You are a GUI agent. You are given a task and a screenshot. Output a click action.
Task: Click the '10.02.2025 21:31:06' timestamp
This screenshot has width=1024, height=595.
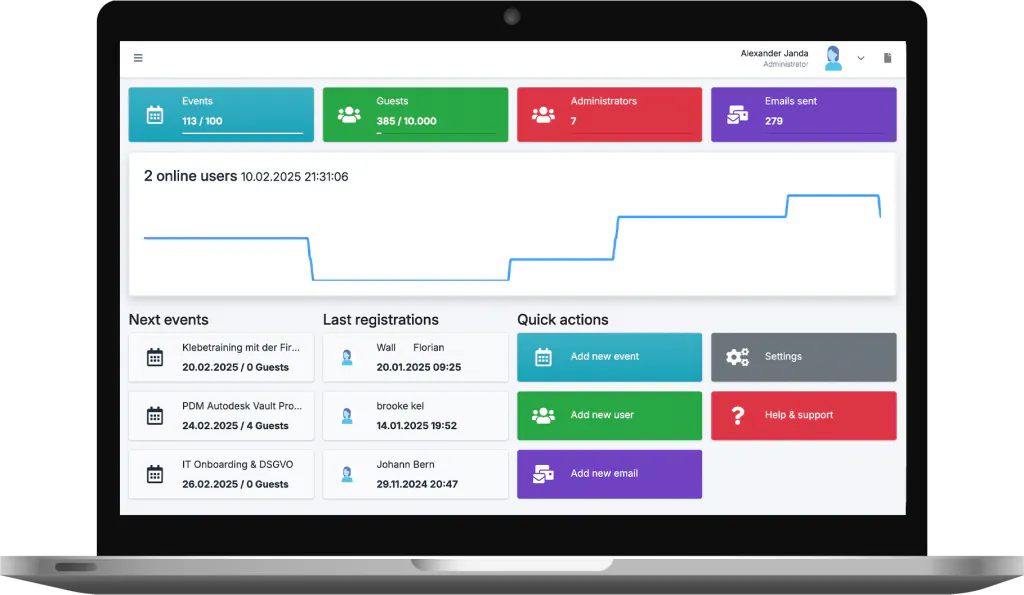click(295, 177)
